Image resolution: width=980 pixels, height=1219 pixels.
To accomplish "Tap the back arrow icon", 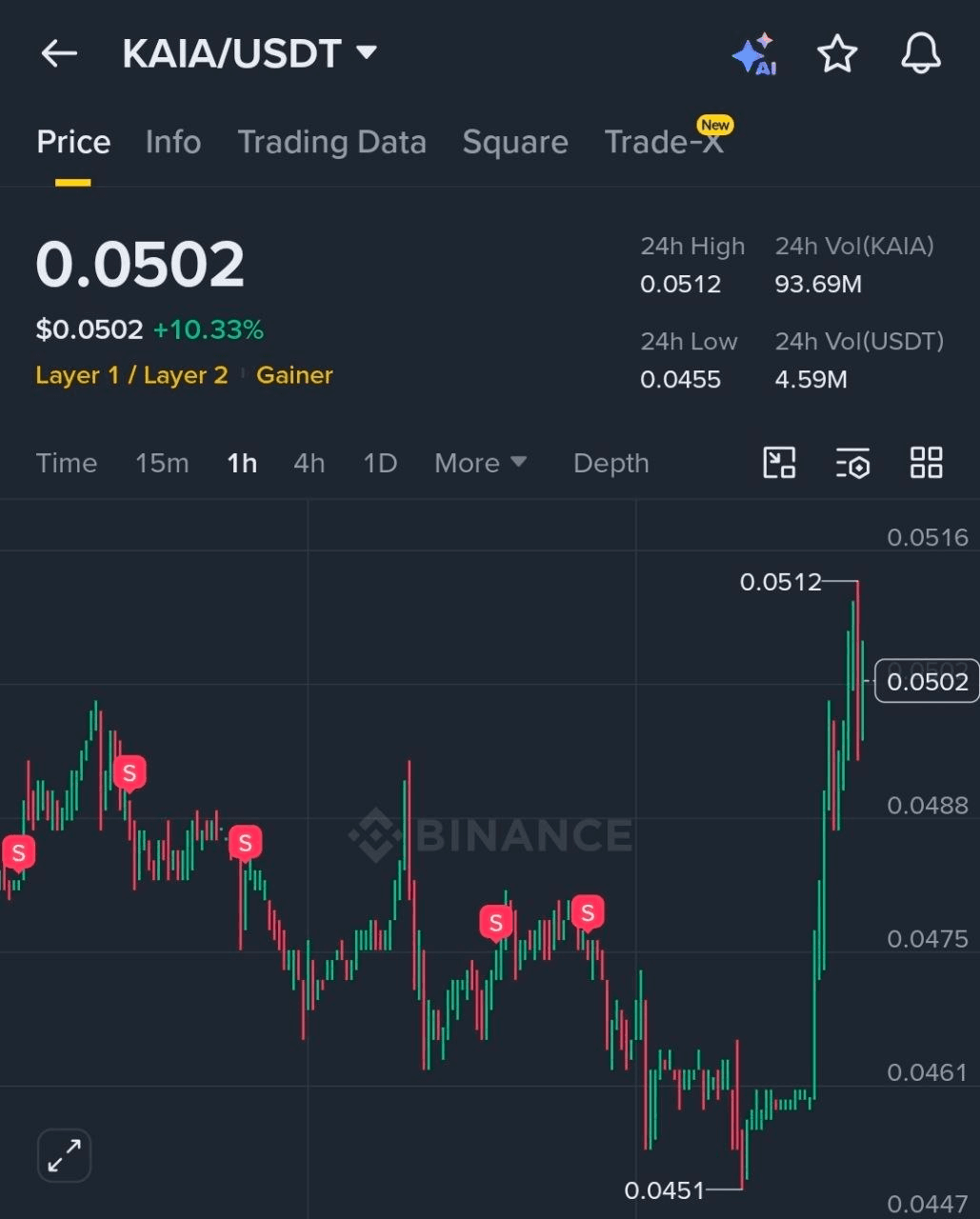I will [59, 53].
